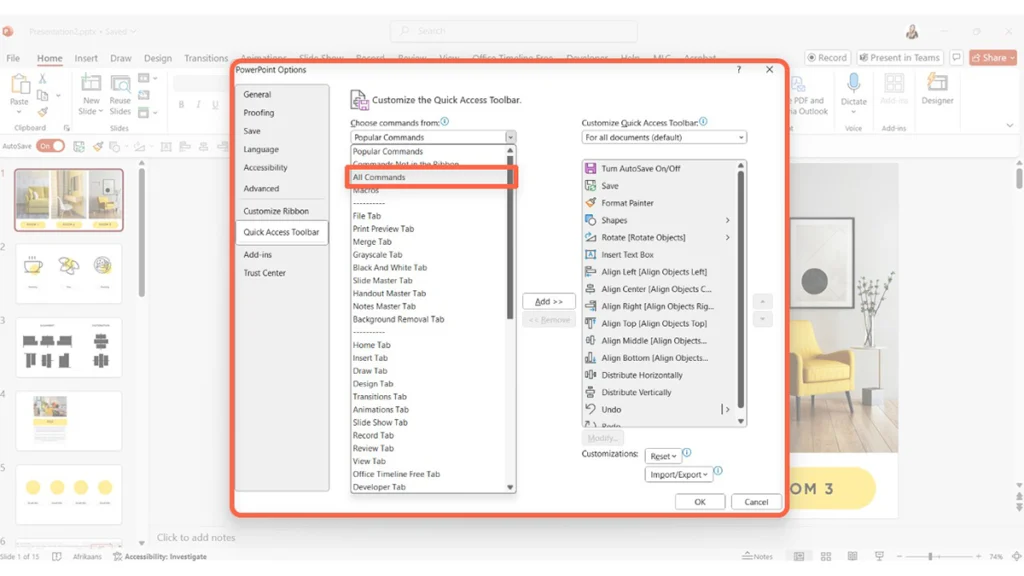Choose Home Tab from the list
Screen dimensions: 1024x576
pos(429,345)
